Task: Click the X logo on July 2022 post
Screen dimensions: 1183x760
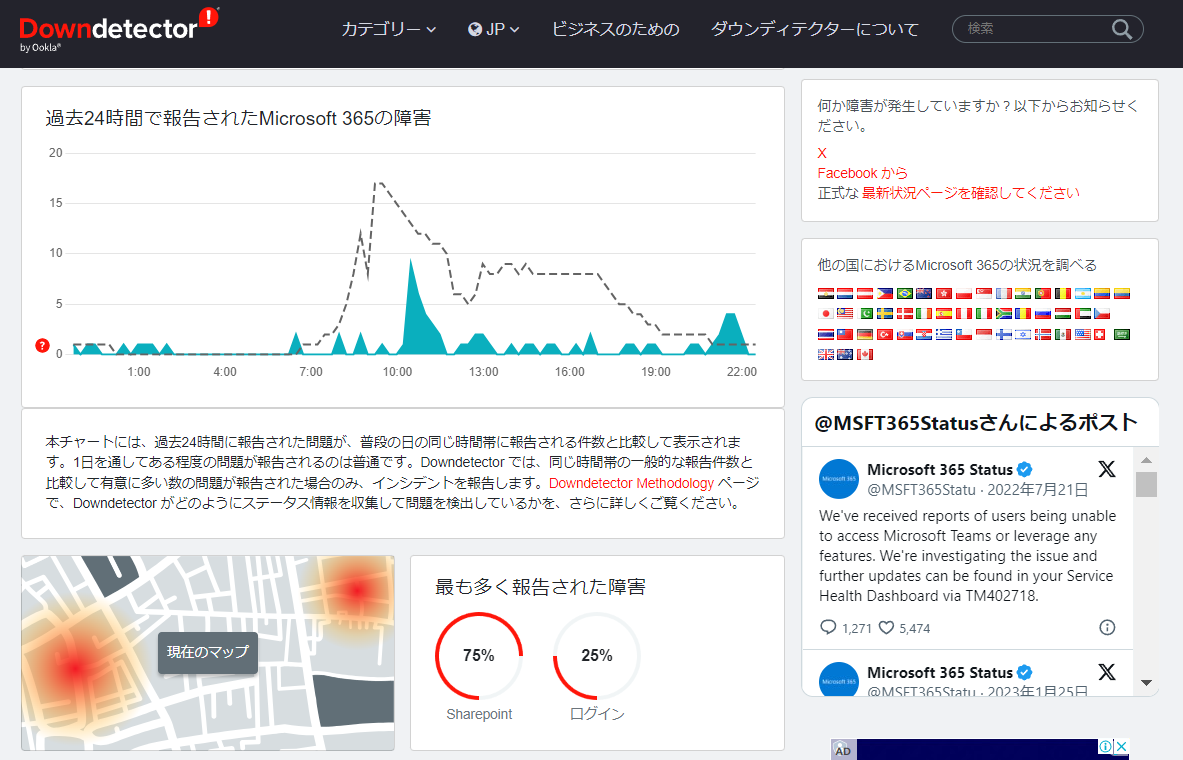Action: [x=1107, y=469]
